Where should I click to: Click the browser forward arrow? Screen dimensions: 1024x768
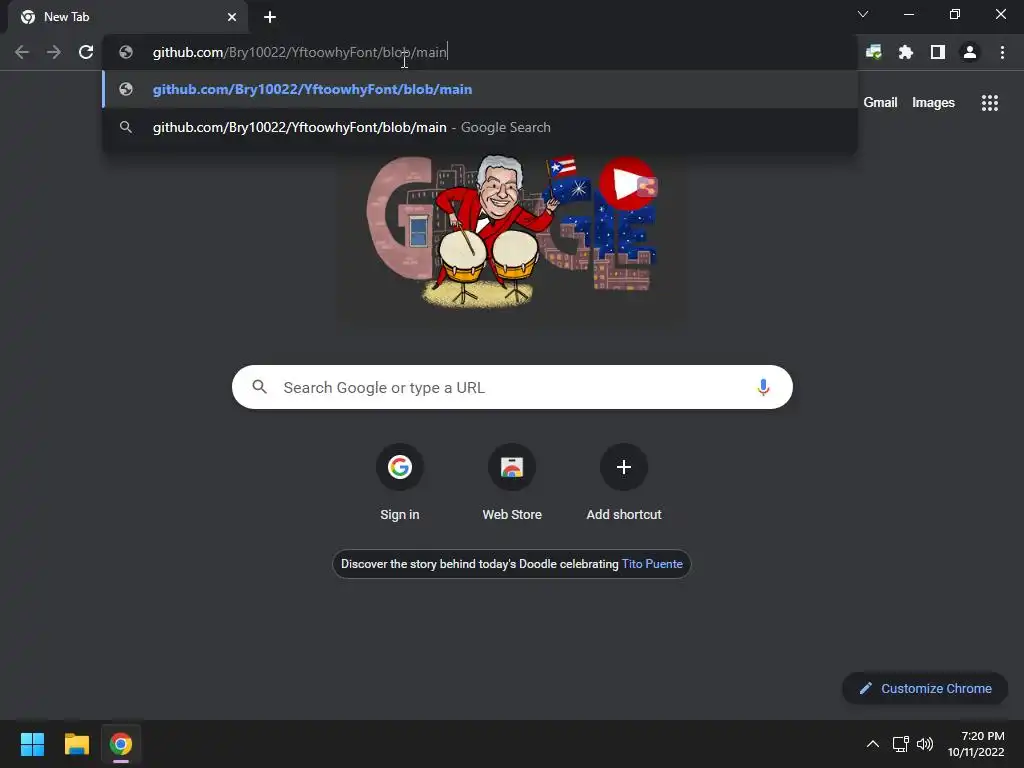tap(54, 52)
